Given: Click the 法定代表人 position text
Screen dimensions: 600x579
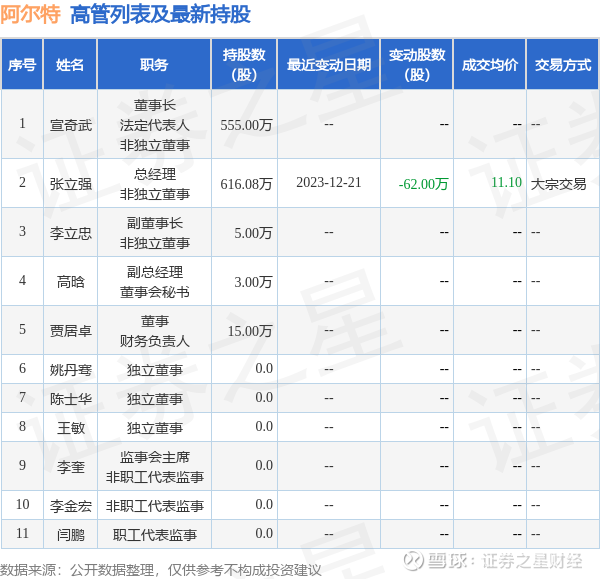Looking at the screenshot, I should [x=155, y=125].
